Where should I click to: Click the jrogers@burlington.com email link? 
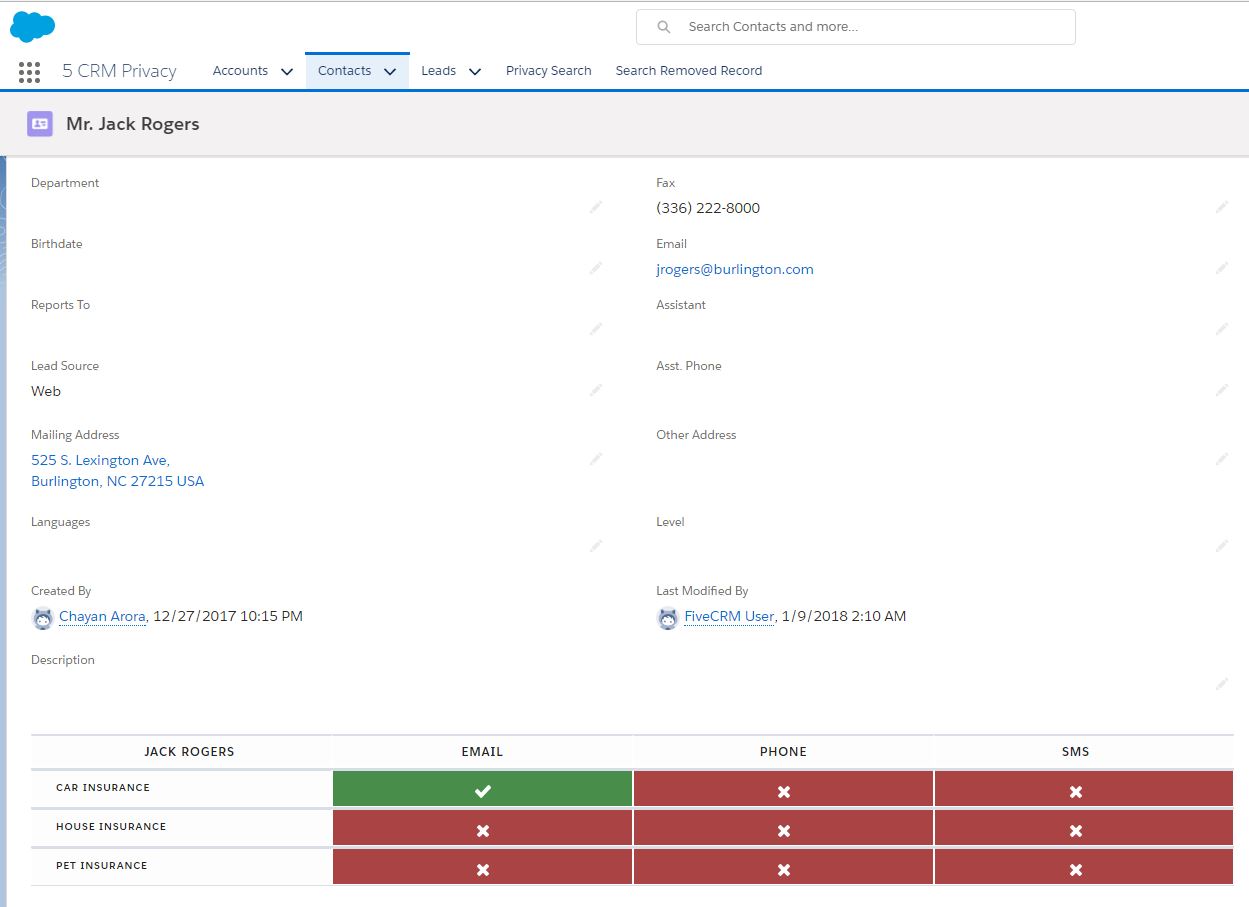[x=735, y=269]
